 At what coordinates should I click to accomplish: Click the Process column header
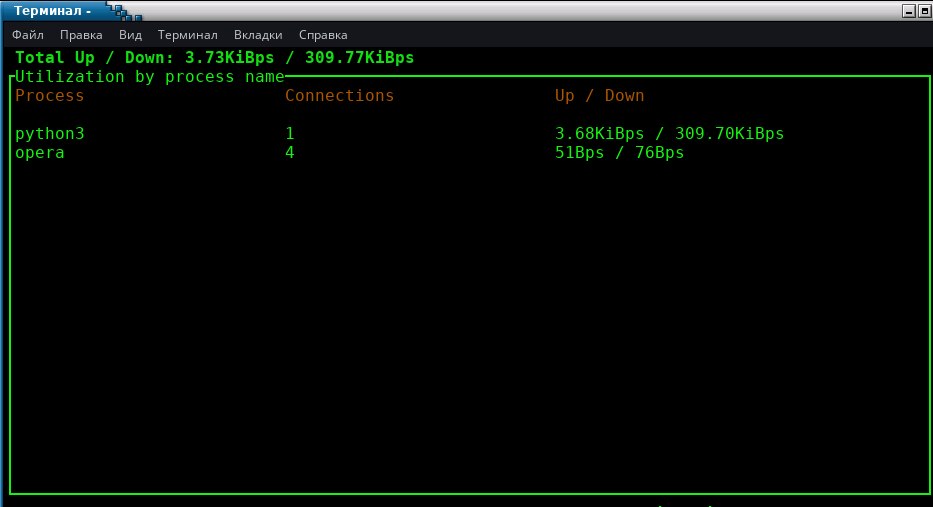(x=49, y=96)
